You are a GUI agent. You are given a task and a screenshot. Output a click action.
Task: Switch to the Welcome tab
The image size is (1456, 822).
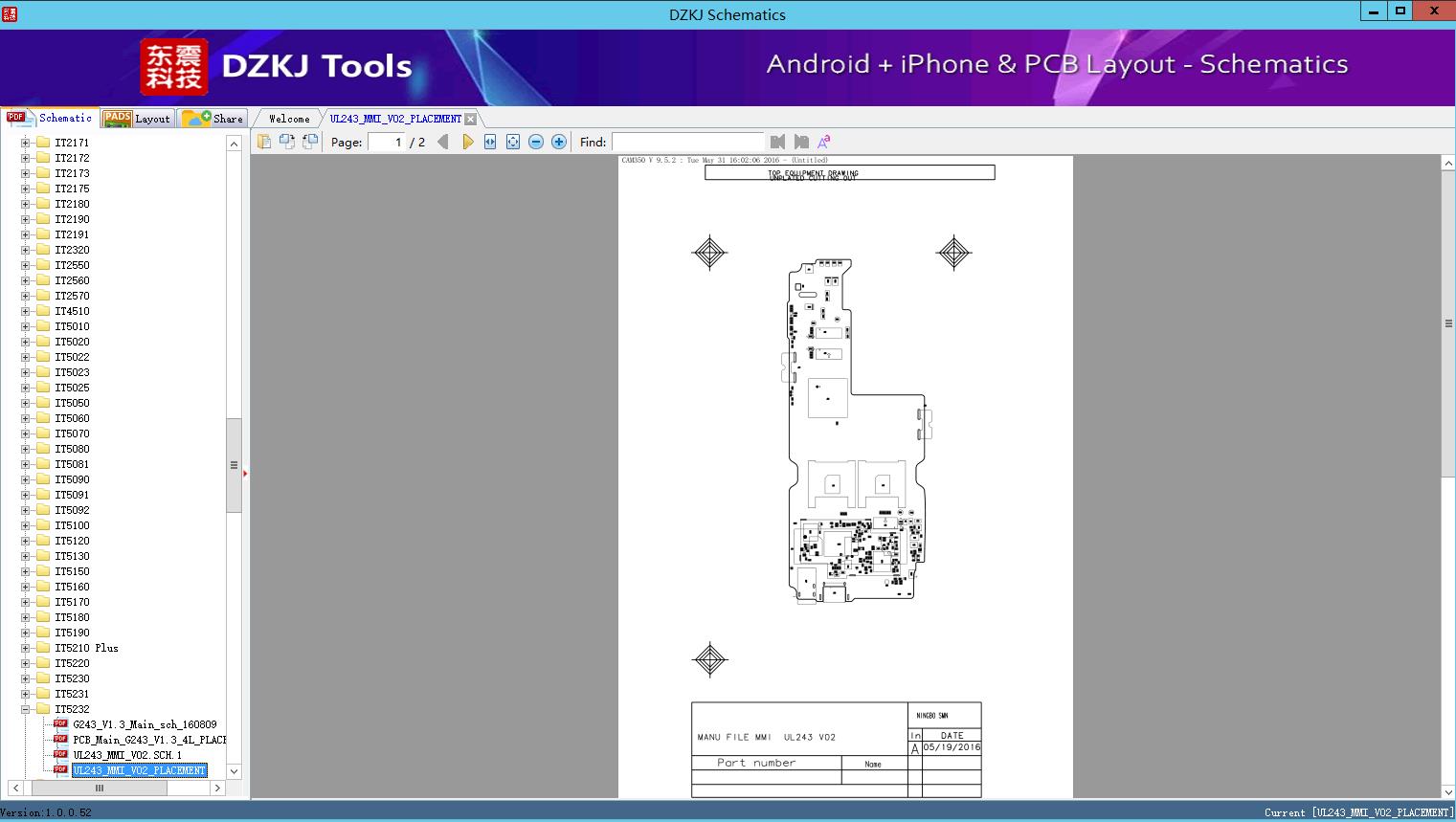[x=289, y=119]
